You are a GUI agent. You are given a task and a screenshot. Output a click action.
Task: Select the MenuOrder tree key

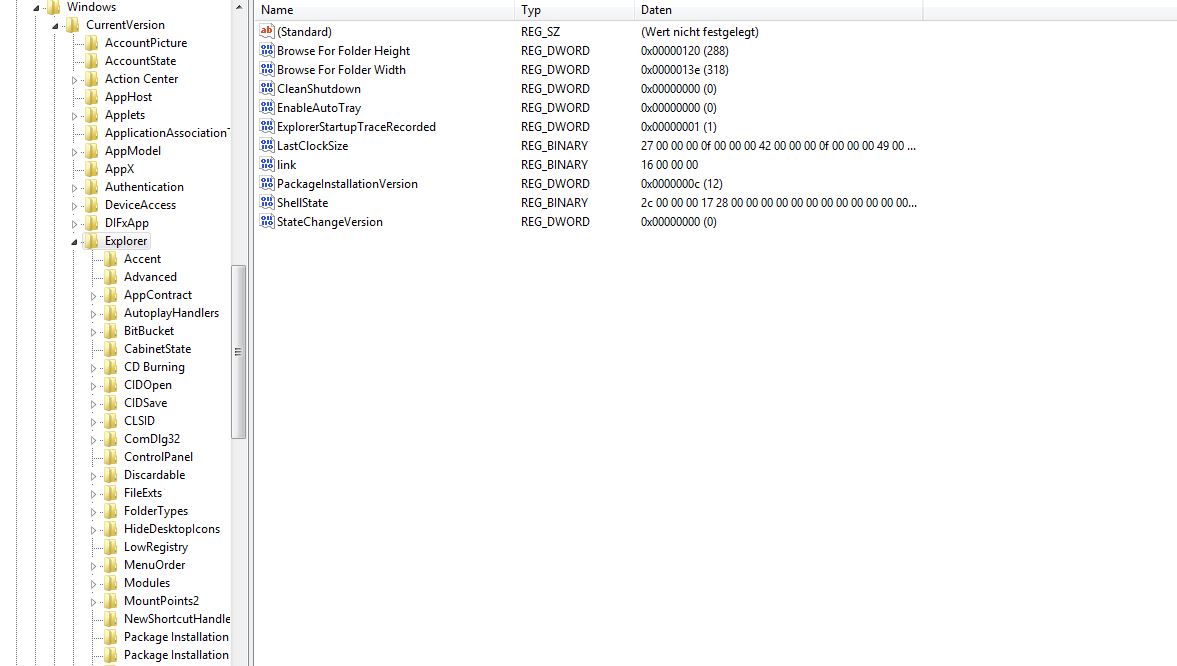click(x=155, y=565)
